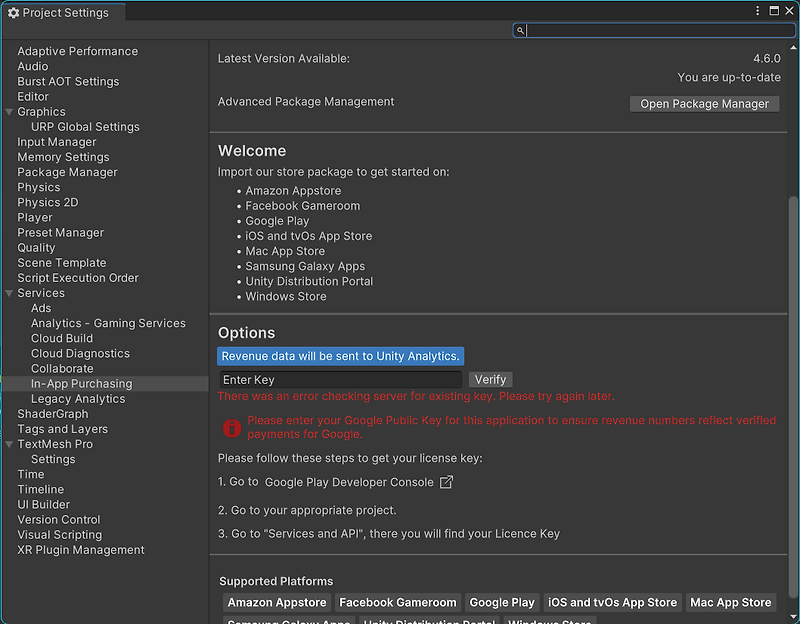Open In-App Purchasing settings

[x=81, y=384]
